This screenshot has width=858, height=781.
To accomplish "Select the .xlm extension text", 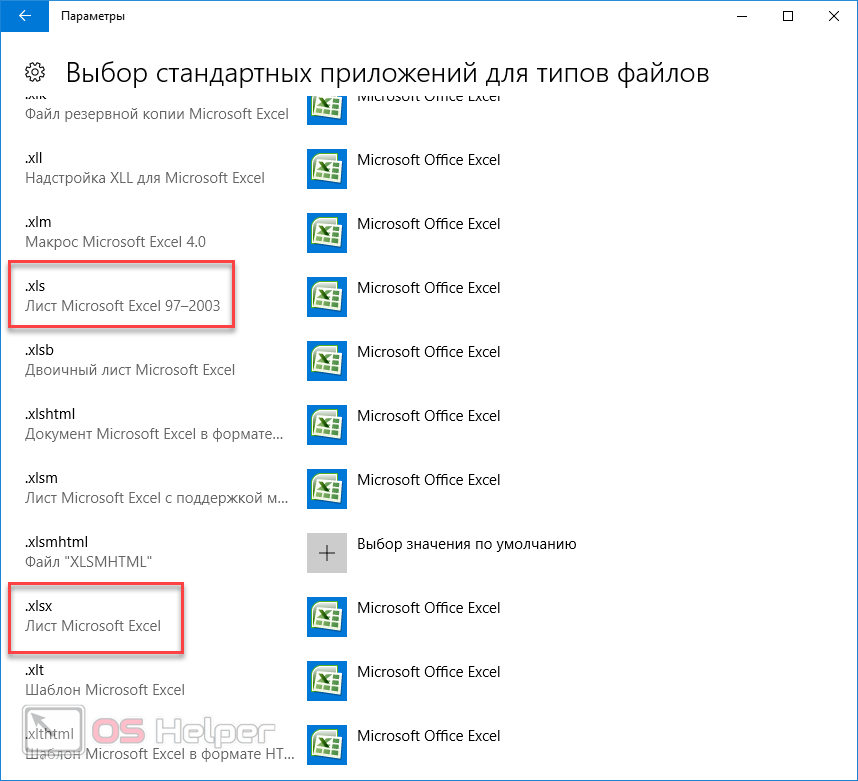I will tap(38, 222).
